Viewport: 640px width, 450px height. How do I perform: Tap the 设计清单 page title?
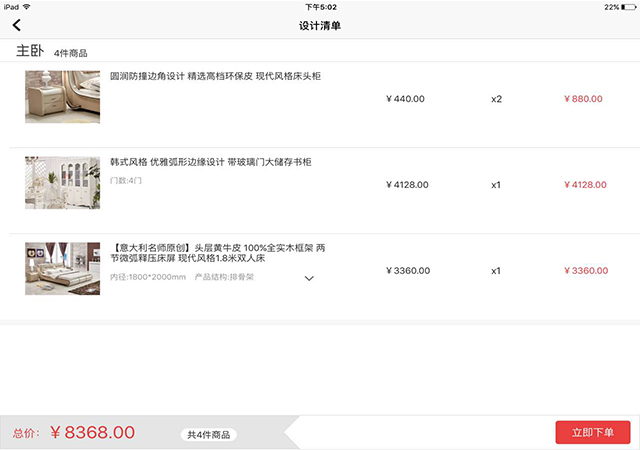point(320,26)
